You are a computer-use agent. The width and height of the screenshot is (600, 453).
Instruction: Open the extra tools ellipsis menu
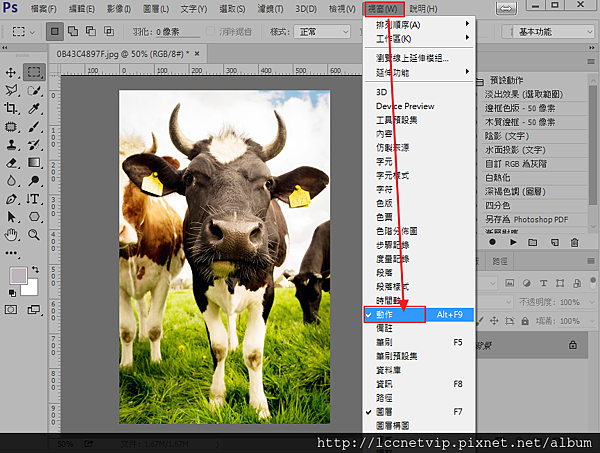[x=11, y=253]
